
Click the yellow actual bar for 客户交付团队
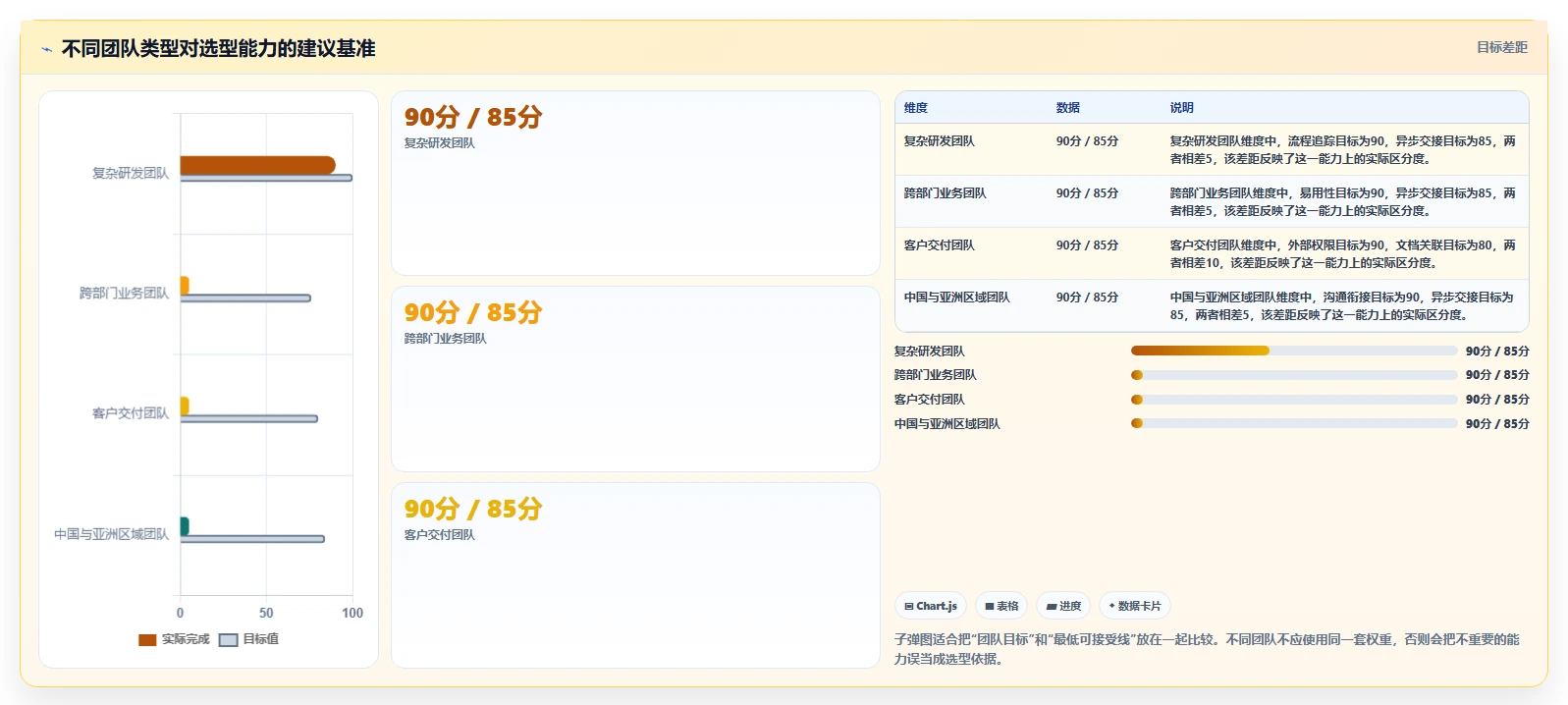click(x=185, y=406)
